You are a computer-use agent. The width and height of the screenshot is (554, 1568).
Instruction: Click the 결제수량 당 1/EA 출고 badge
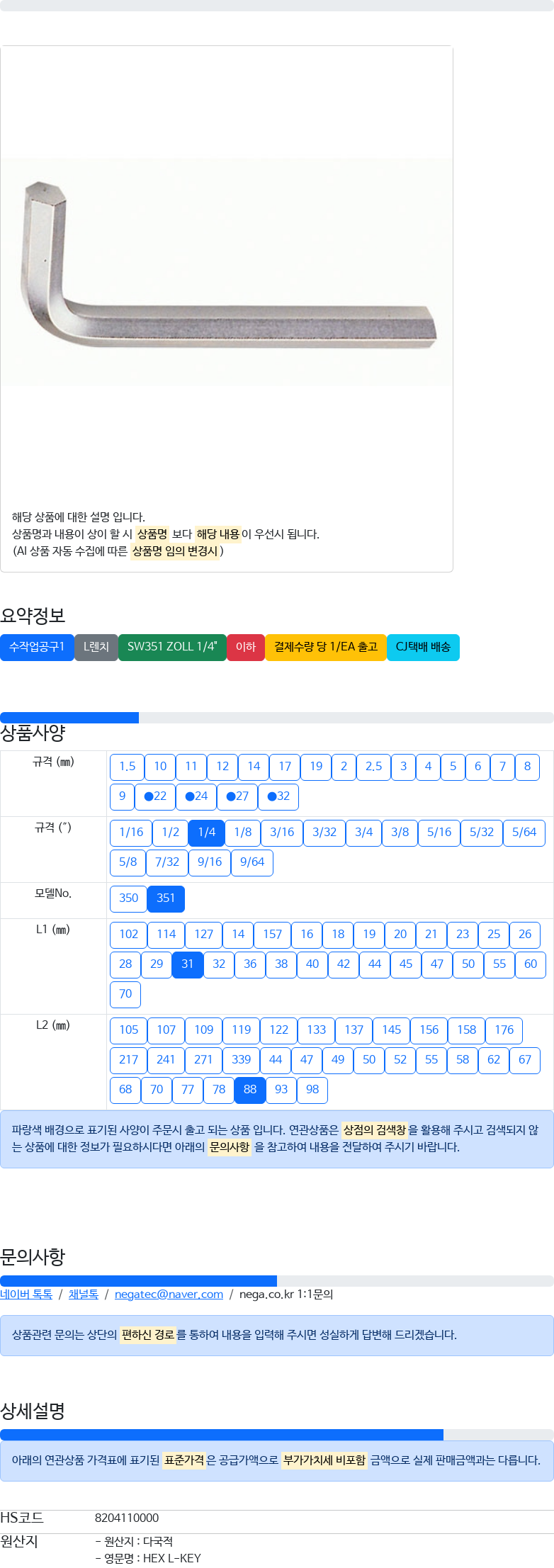326,647
